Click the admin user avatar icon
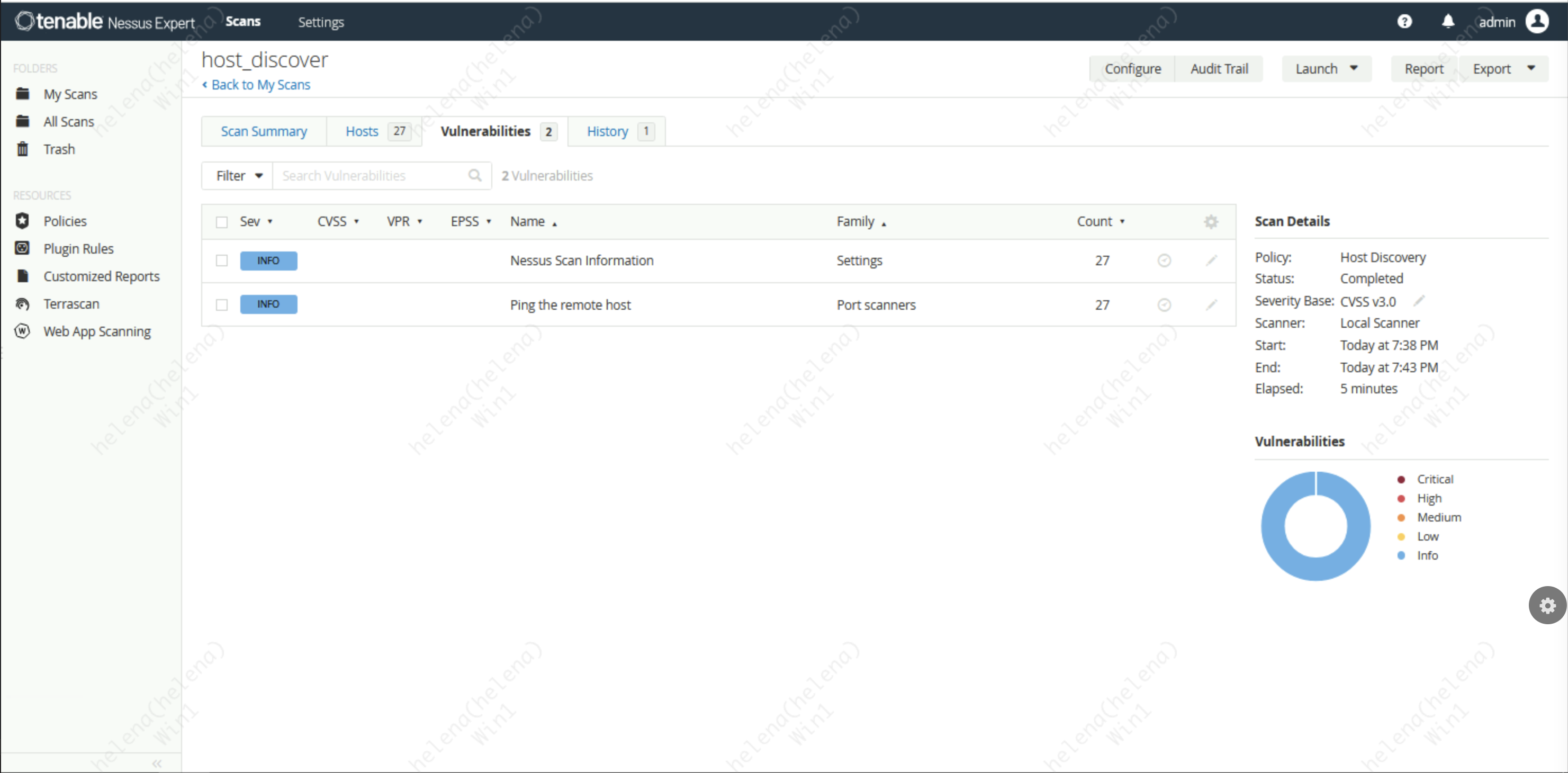Viewport: 1568px width, 773px height. click(x=1537, y=22)
